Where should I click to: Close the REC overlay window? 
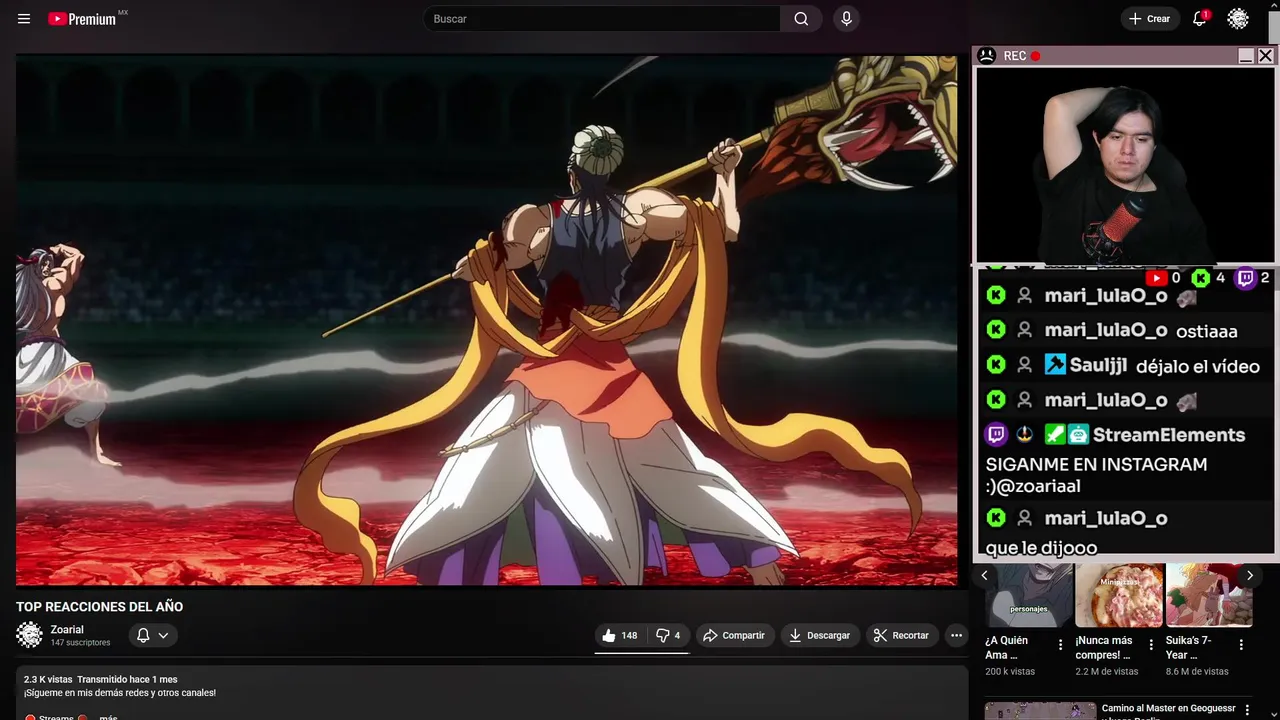tap(1265, 56)
